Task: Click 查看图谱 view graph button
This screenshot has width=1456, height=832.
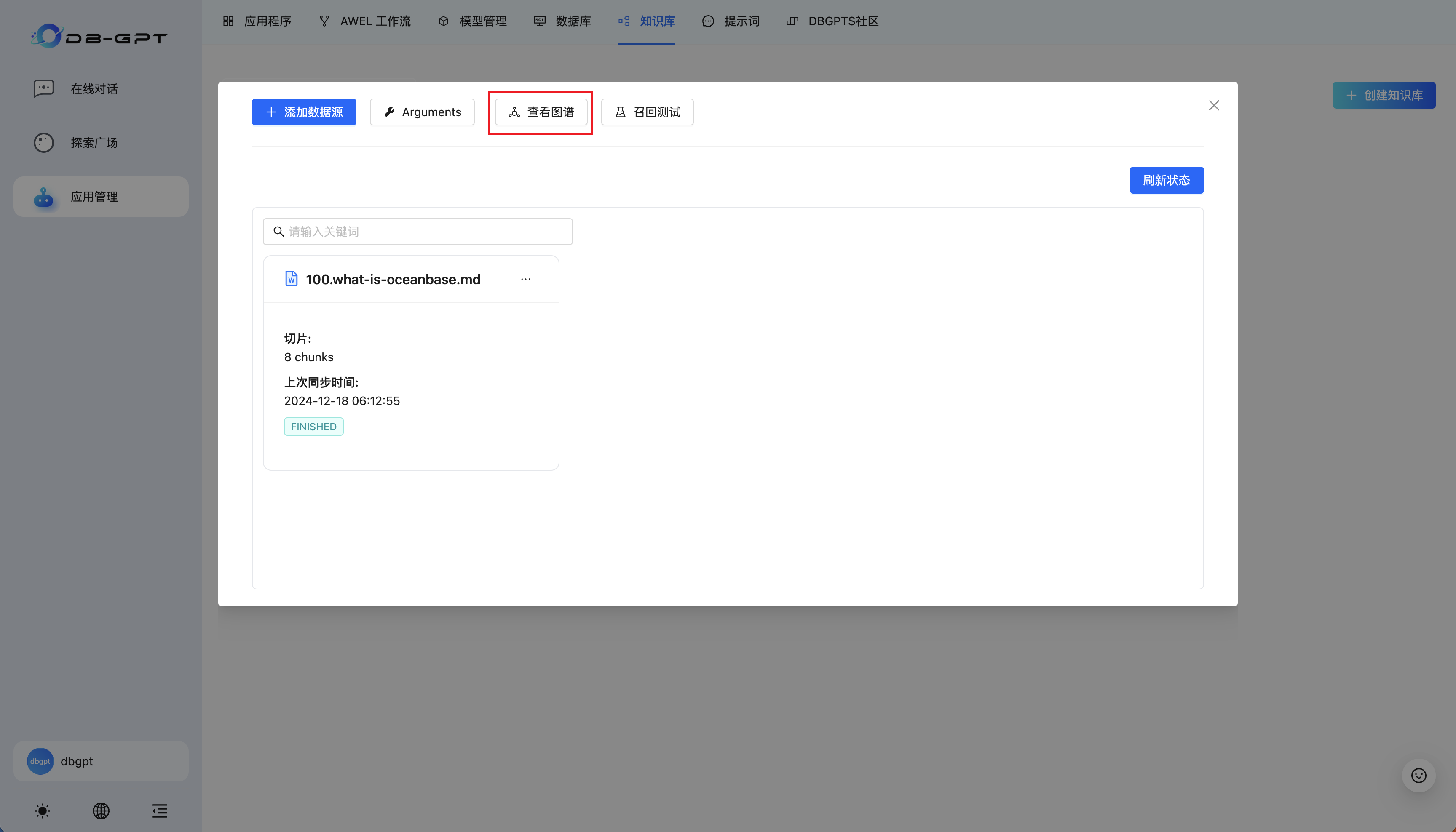Action: pos(541,112)
